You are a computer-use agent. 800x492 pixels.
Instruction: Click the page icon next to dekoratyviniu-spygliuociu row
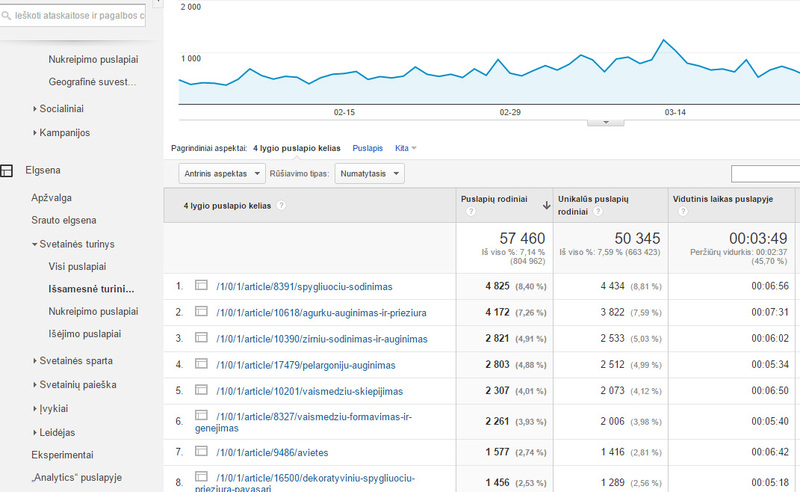click(201, 477)
